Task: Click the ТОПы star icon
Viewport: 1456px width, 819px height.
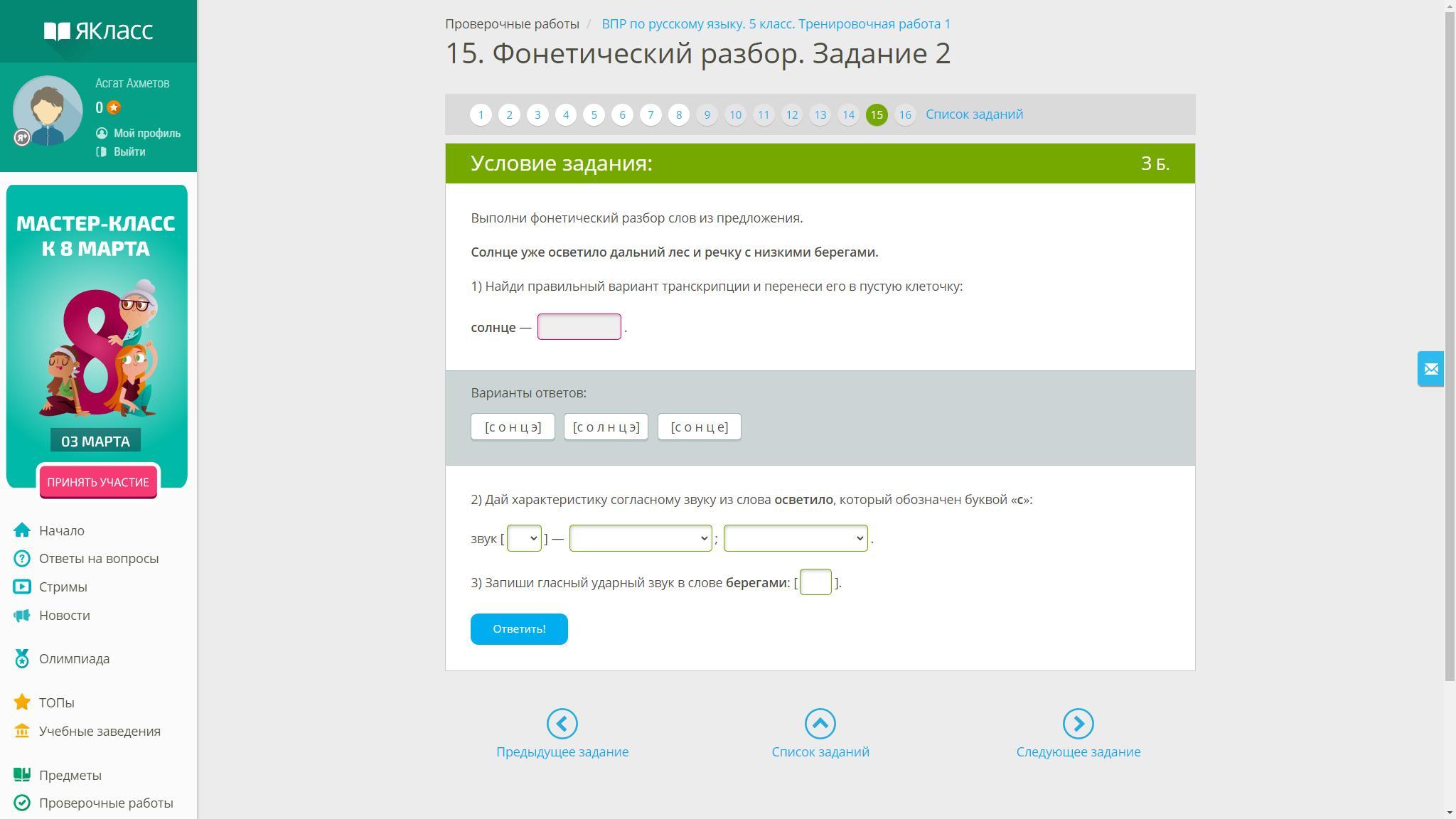Action: (22, 702)
